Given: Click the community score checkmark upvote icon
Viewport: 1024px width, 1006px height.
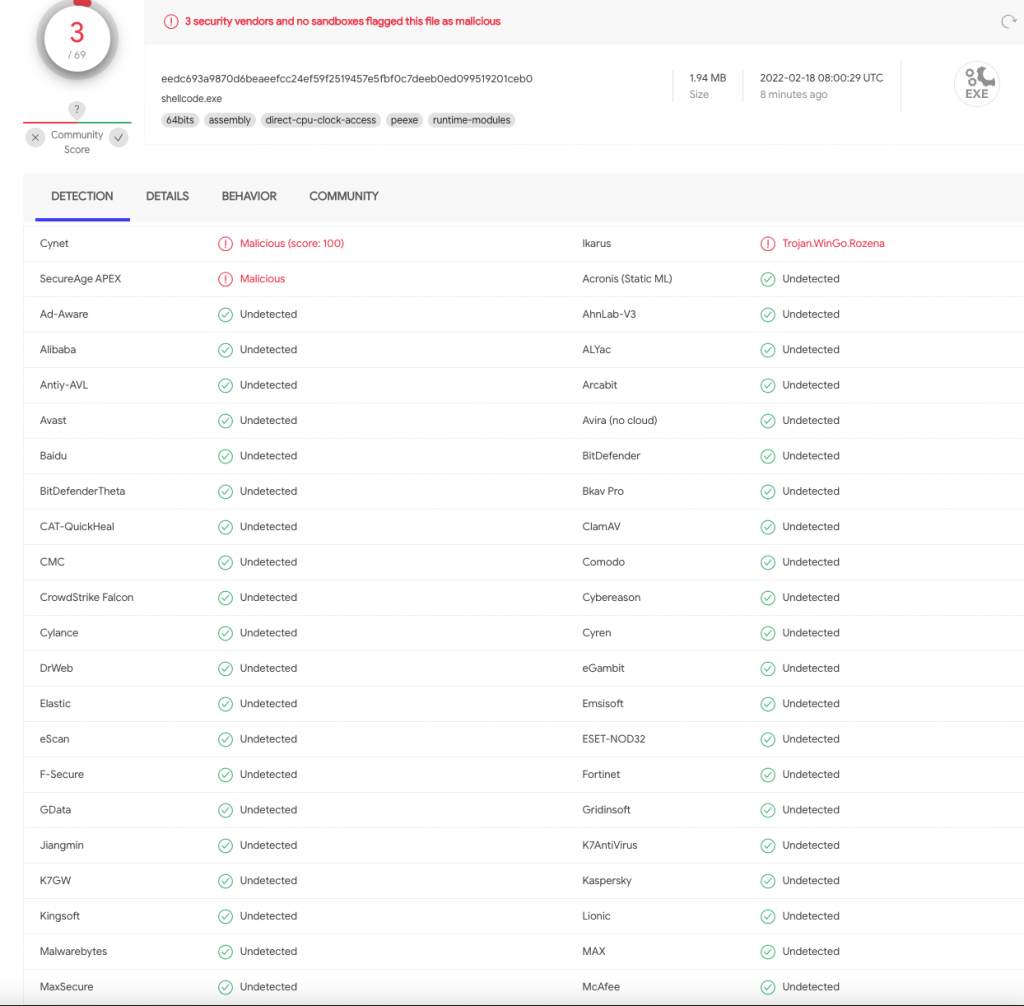Looking at the screenshot, I should [x=119, y=138].
